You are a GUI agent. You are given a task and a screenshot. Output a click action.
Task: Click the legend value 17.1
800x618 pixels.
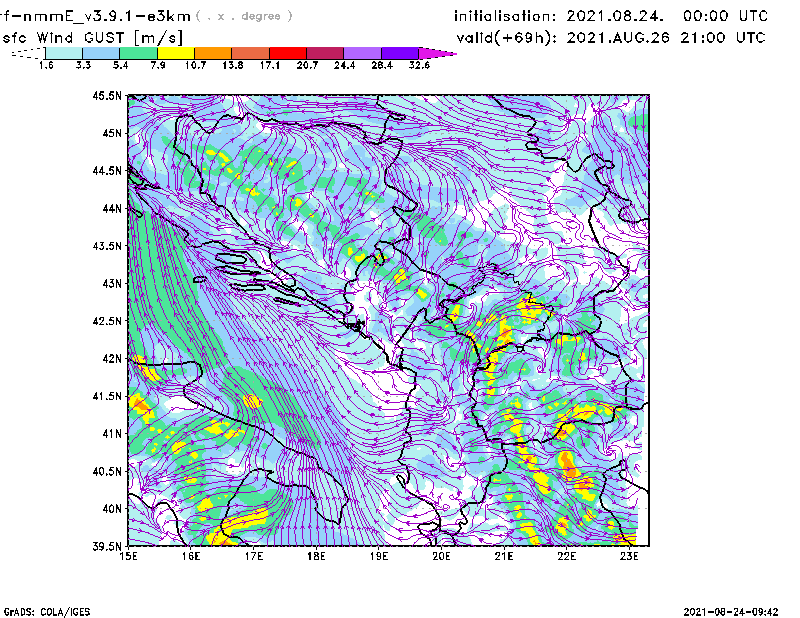click(270, 65)
